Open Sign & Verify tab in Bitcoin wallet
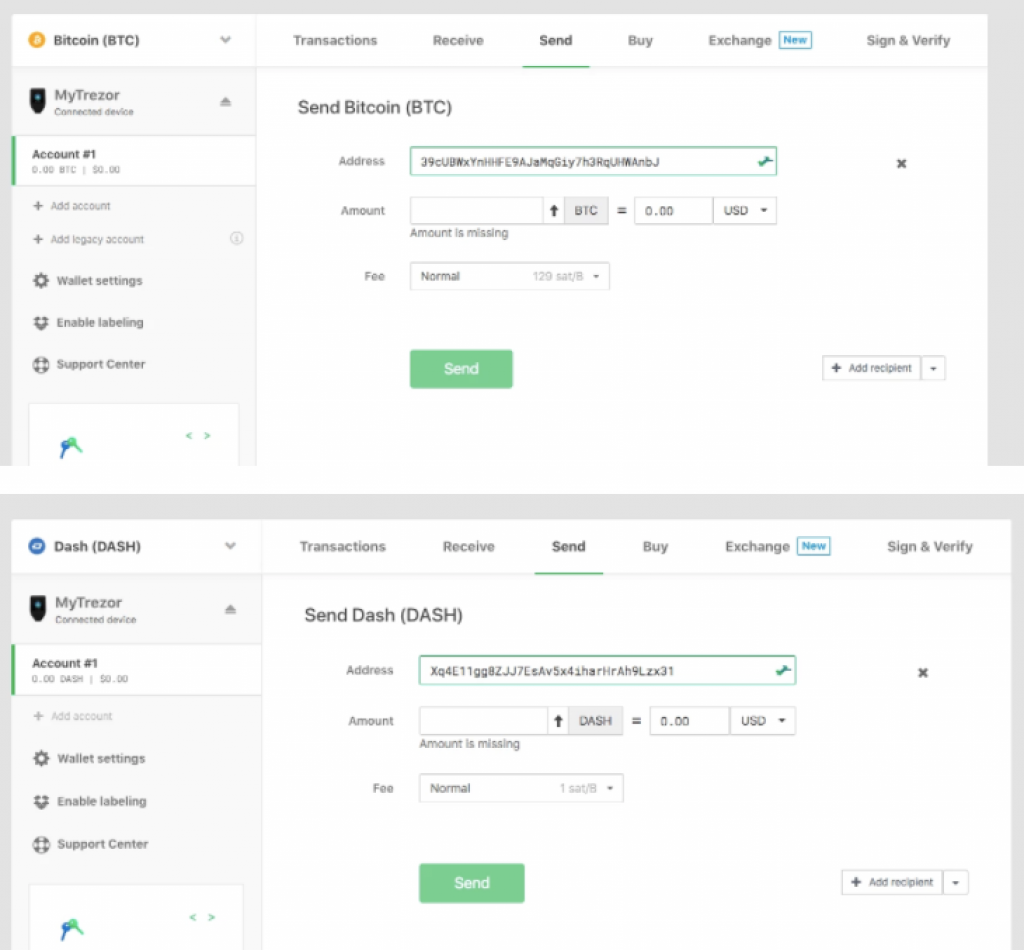1024x950 pixels. [x=908, y=40]
